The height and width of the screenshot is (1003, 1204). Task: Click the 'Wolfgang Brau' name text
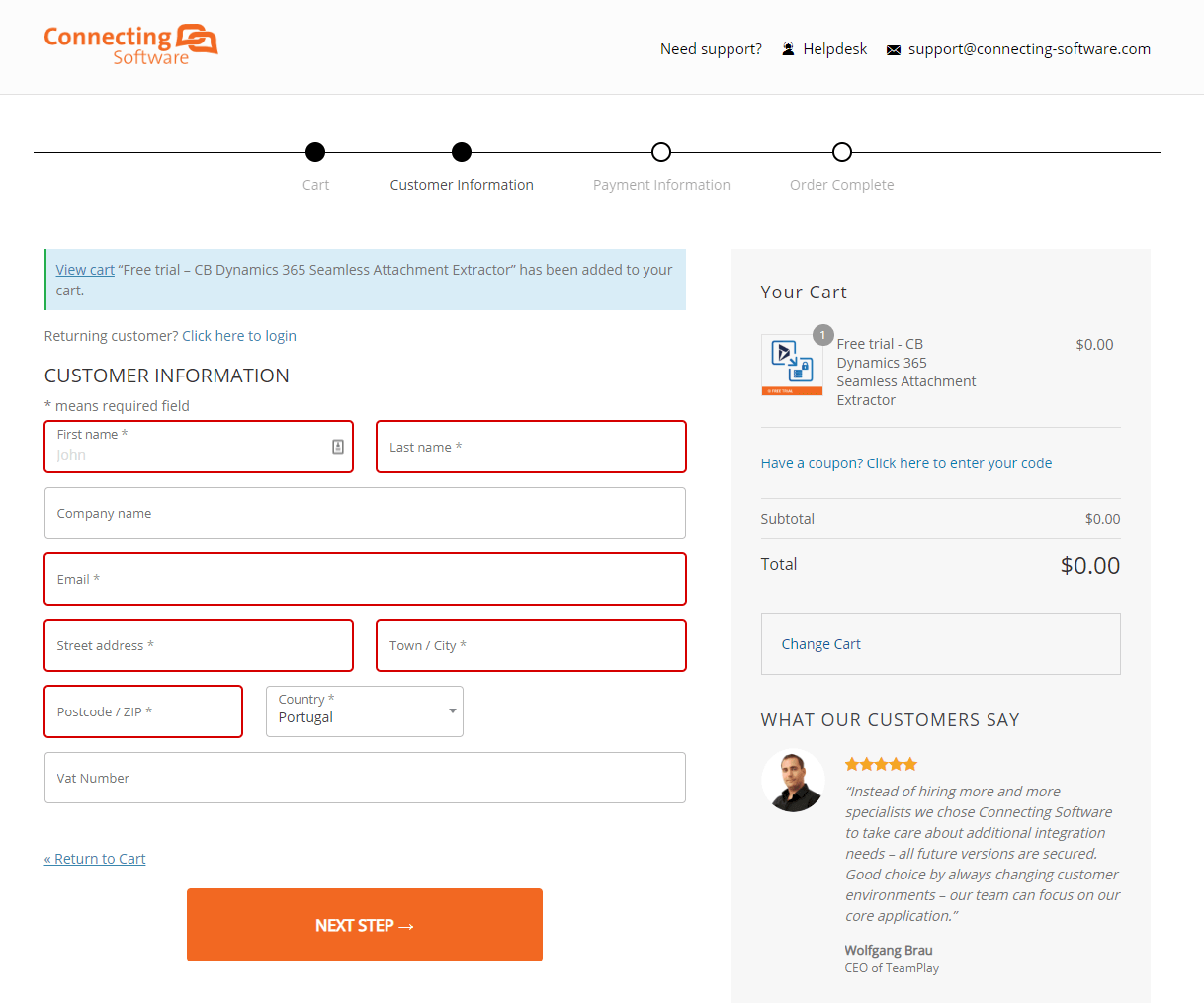pos(889,950)
